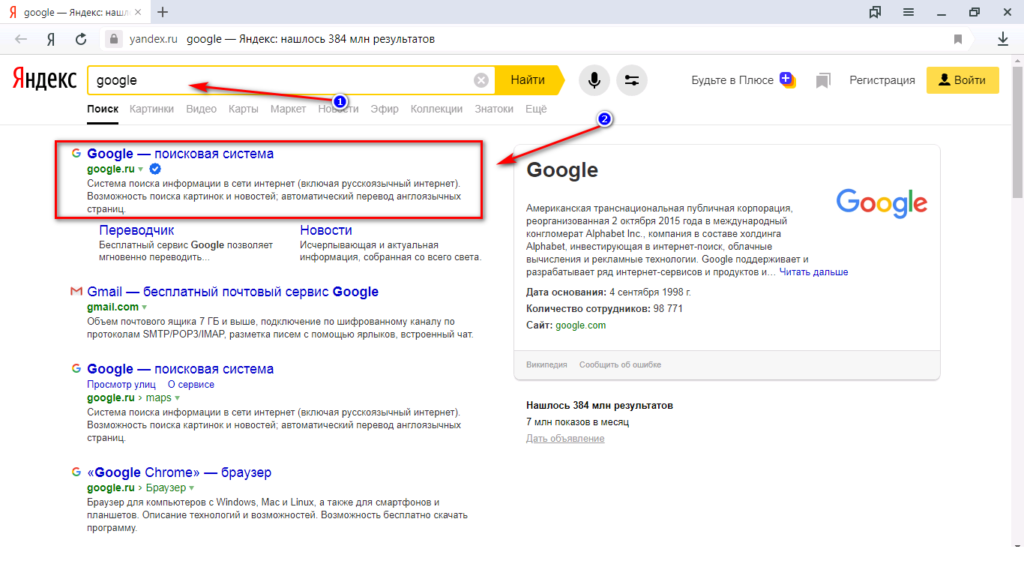Open «Google Chrome» — браузер result
1024x576 pixels.
point(179,472)
